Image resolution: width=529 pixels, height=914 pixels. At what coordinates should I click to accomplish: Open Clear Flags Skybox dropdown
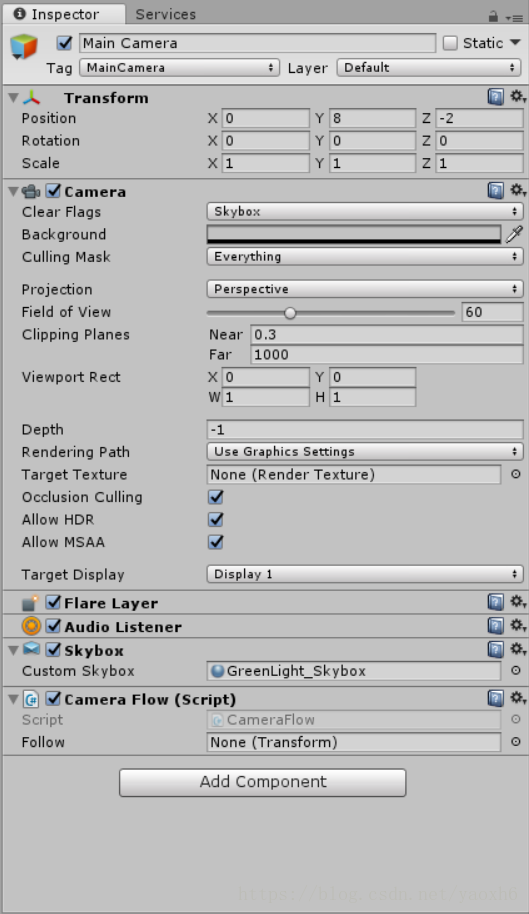(365, 212)
